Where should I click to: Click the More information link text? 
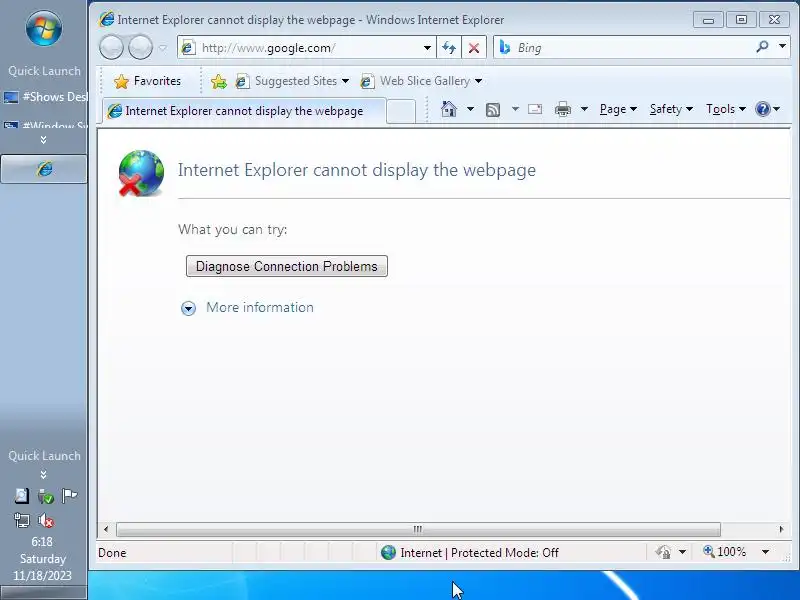tap(260, 308)
